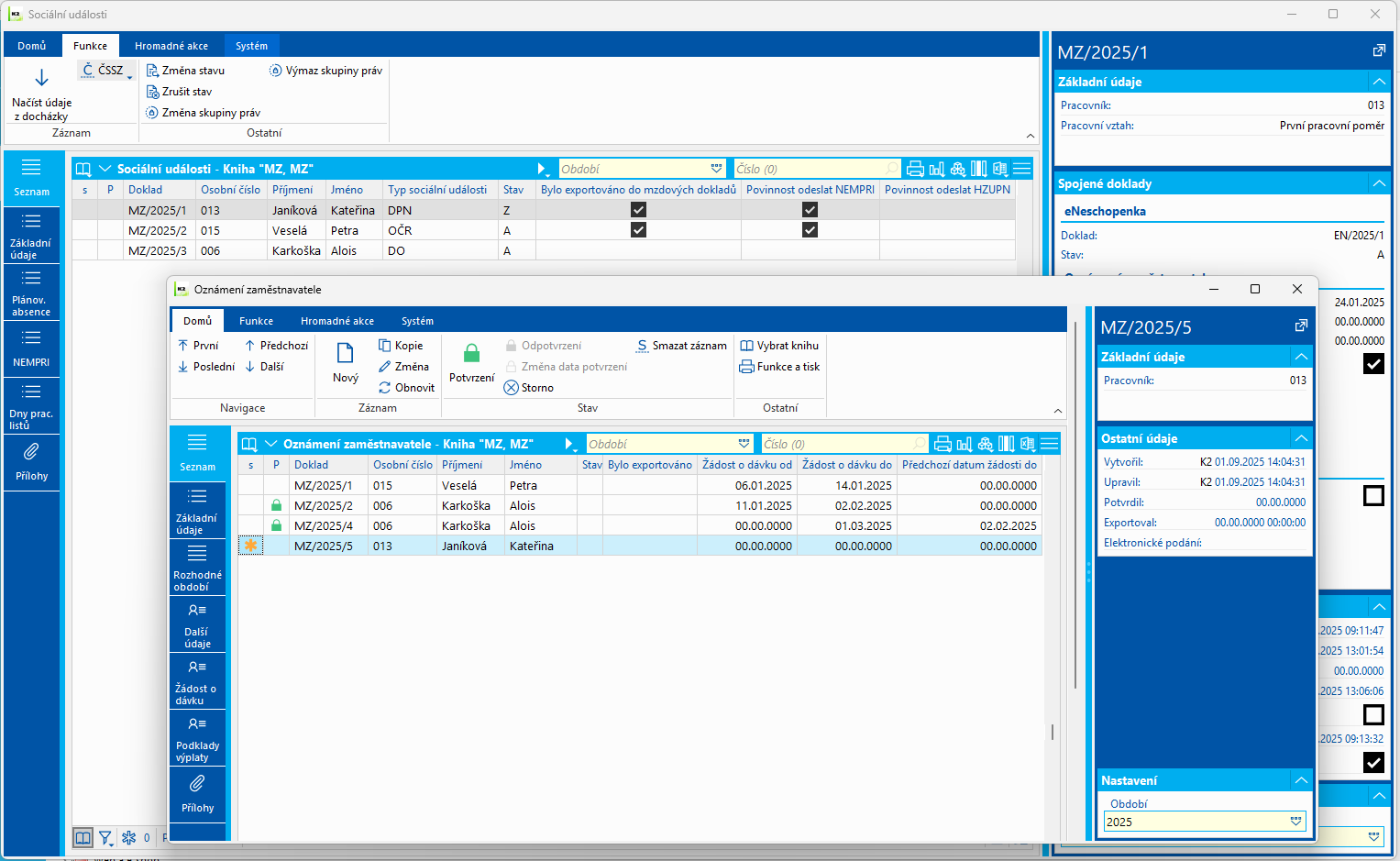This screenshot has height=861, width=1400.
Task: Open Přílohy in the dialog sidebar
Action: tap(197, 793)
